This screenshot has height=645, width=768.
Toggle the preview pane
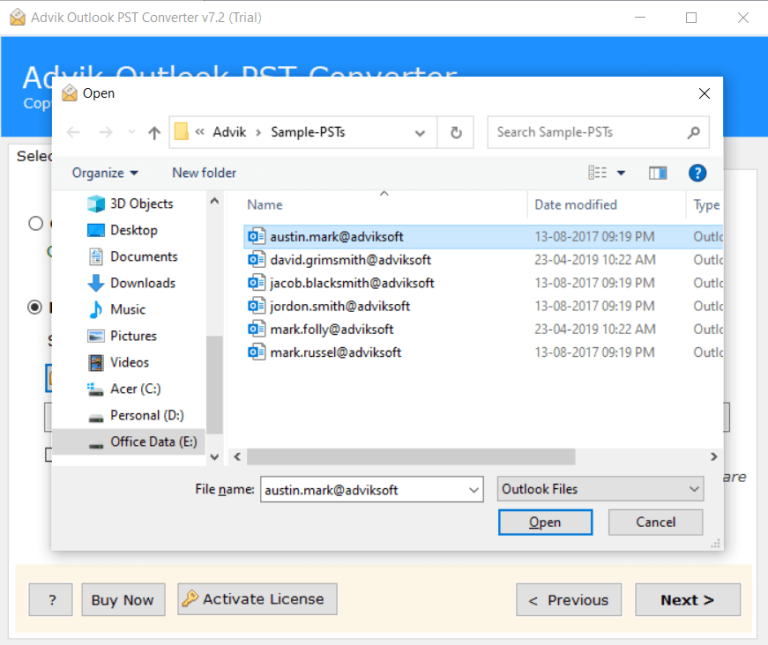tap(658, 173)
